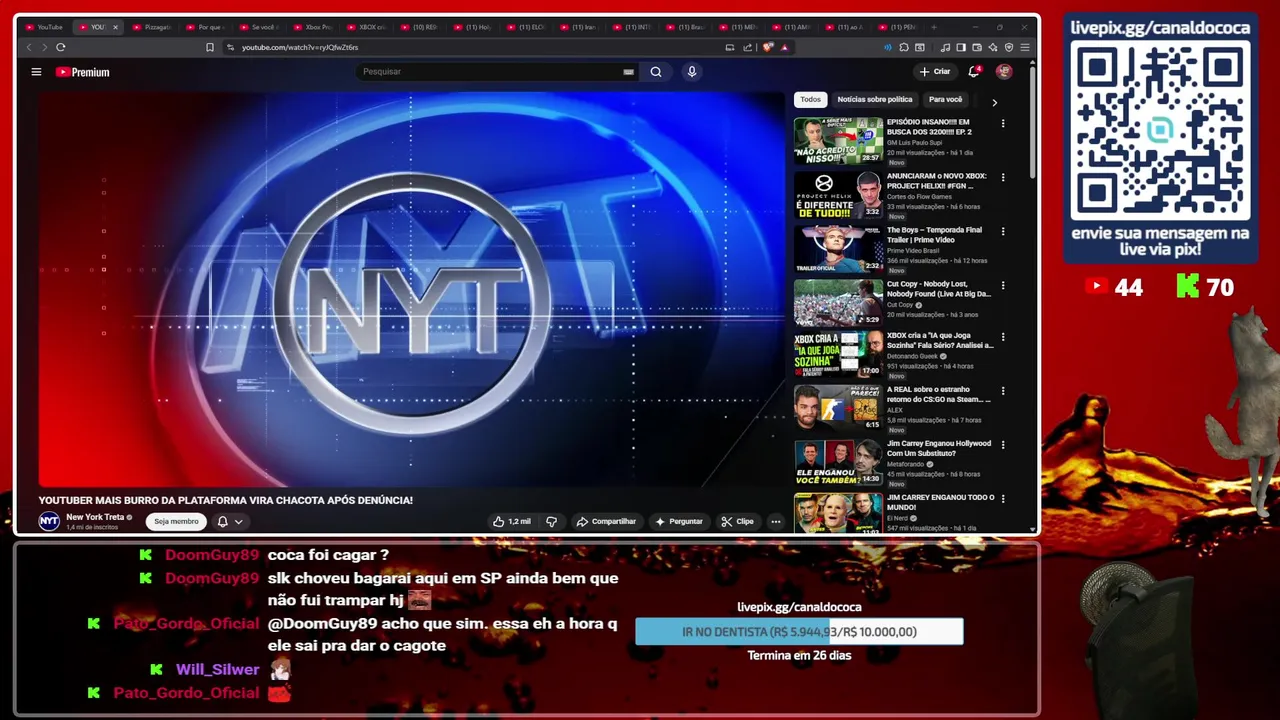
Task: Switch to the (11) Holy browser tab
Action: tap(474, 27)
